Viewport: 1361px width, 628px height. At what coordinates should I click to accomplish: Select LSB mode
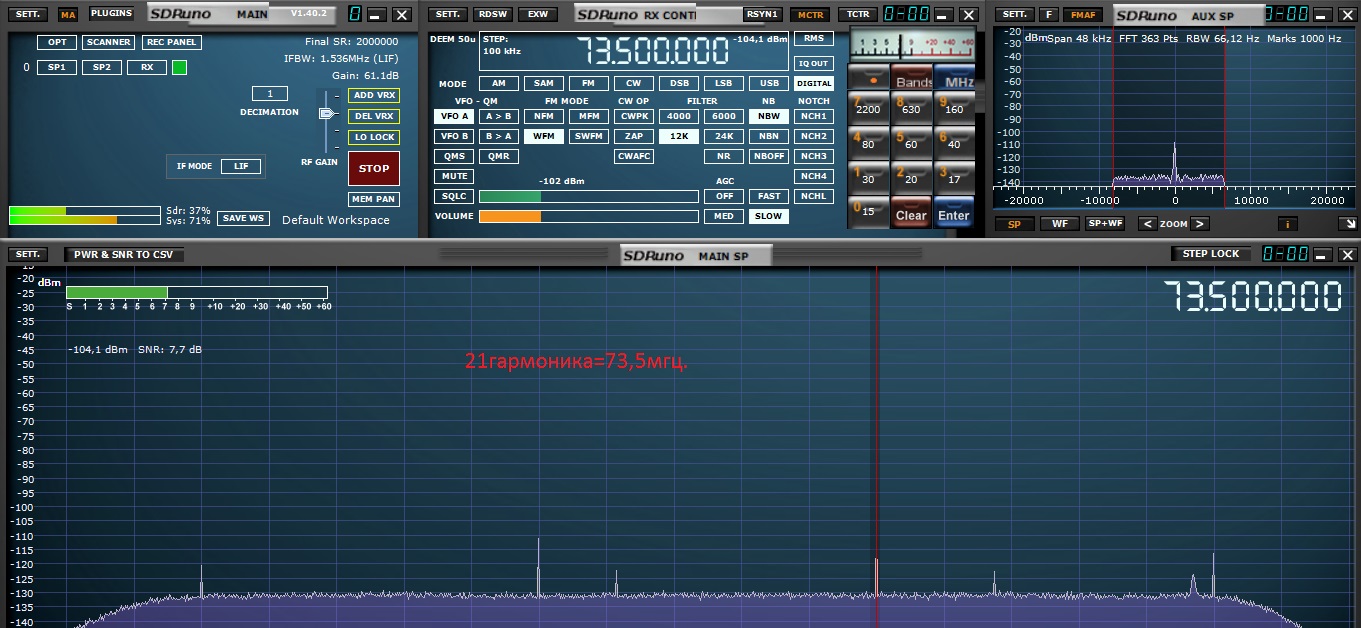723,84
